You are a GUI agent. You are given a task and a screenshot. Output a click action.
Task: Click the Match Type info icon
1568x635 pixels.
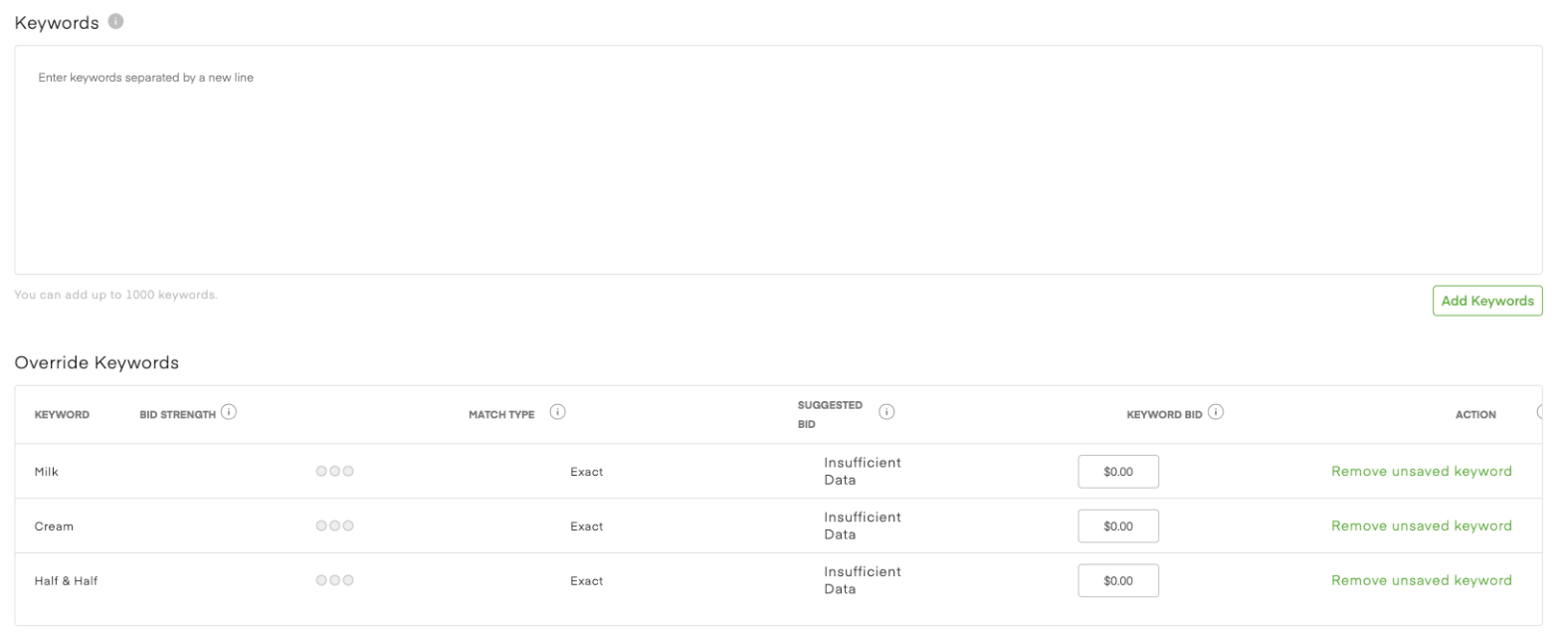pos(557,413)
